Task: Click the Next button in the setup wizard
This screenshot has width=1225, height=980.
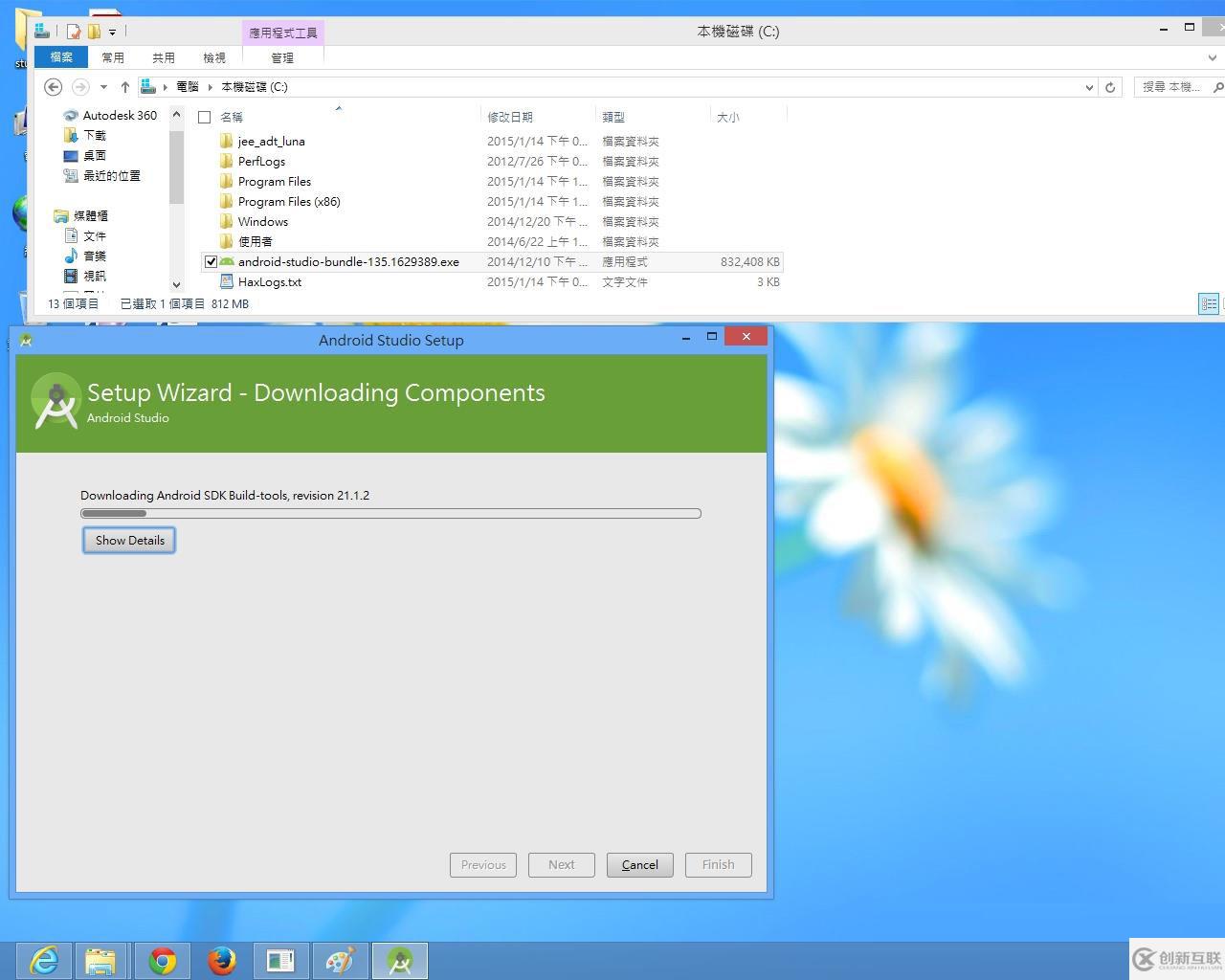Action: (561, 865)
